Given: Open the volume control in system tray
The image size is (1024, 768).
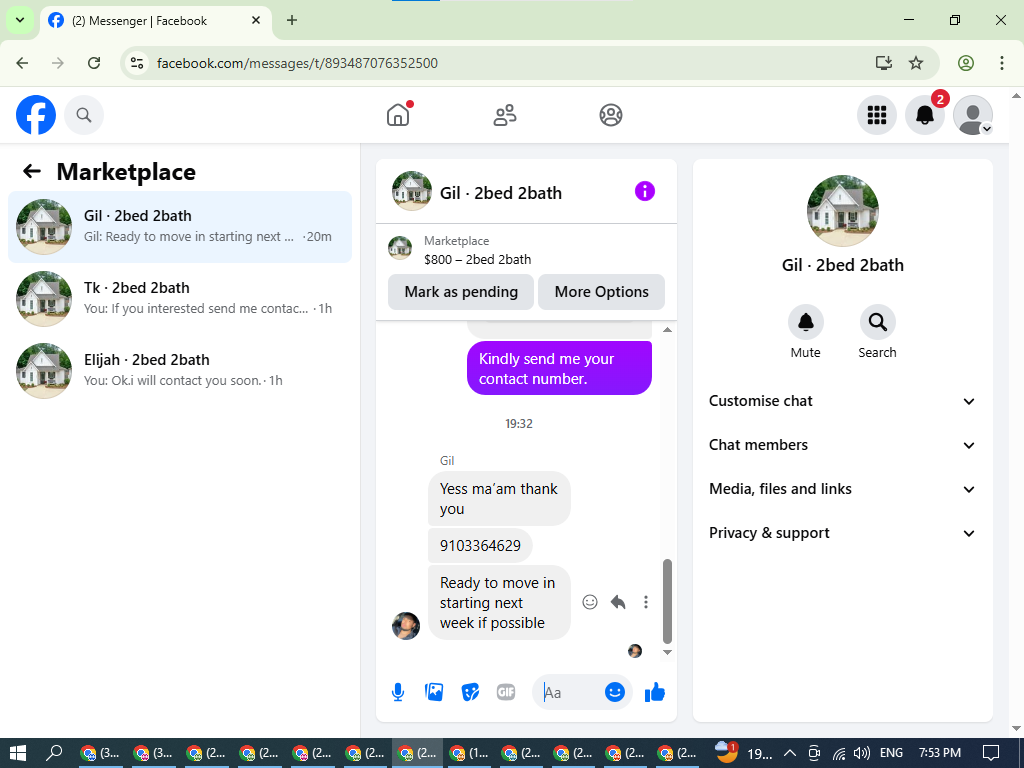Looking at the screenshot, I should pos(862,753).
